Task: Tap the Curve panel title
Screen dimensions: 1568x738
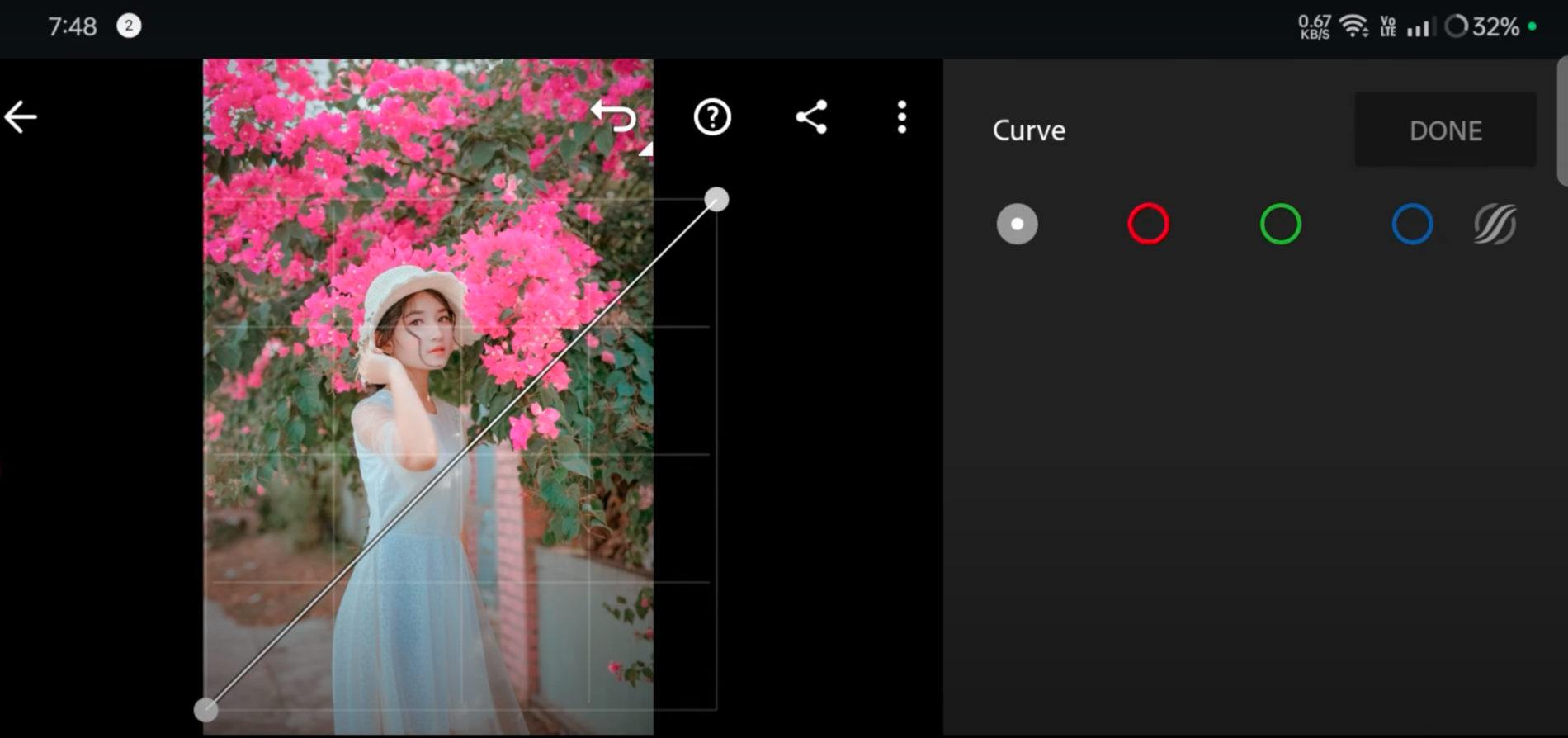Action: point(1028,130)
